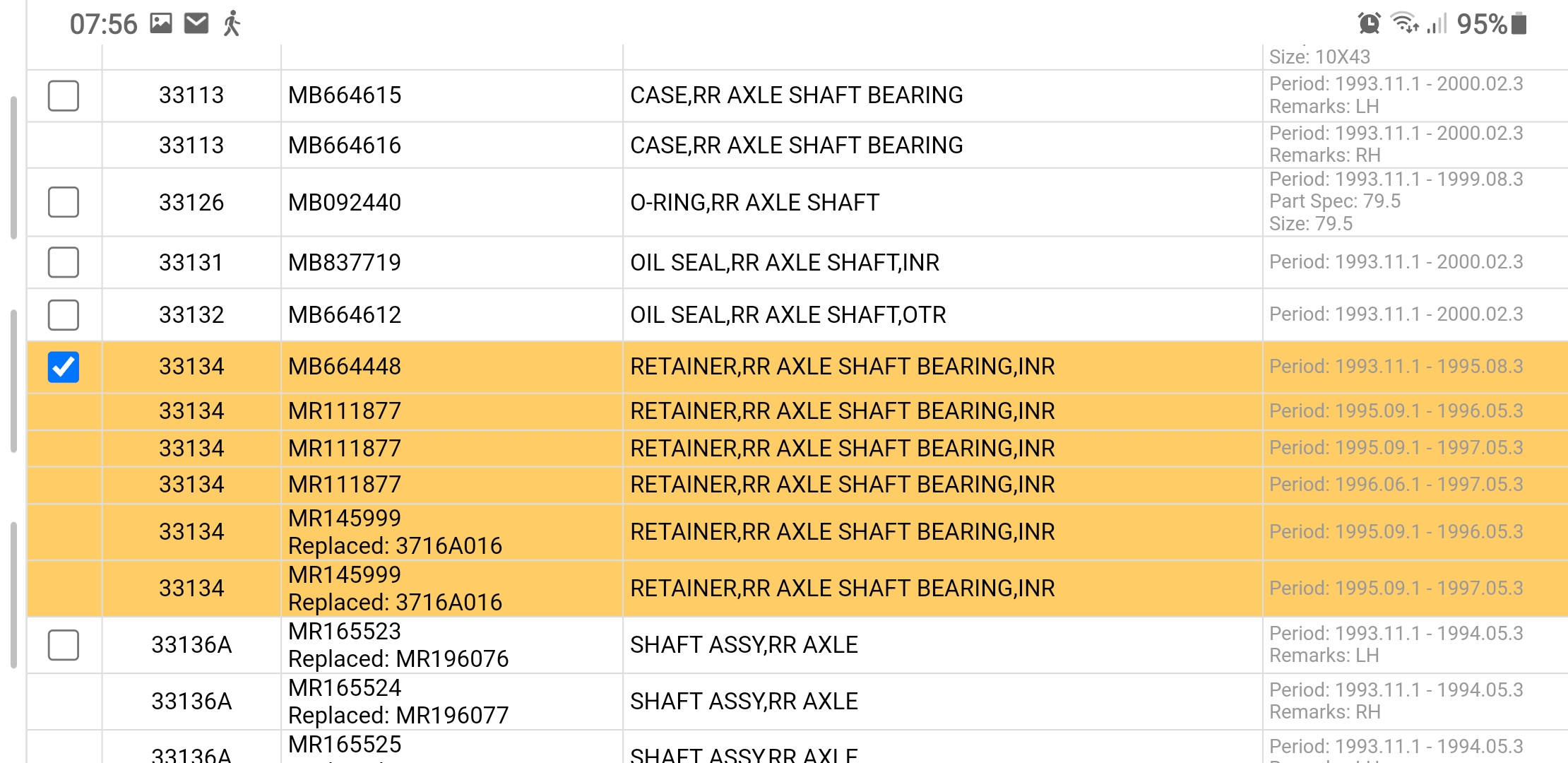Tap the alarm clock status icon
Screen dimensions: 1568x763
[1369, 24]
